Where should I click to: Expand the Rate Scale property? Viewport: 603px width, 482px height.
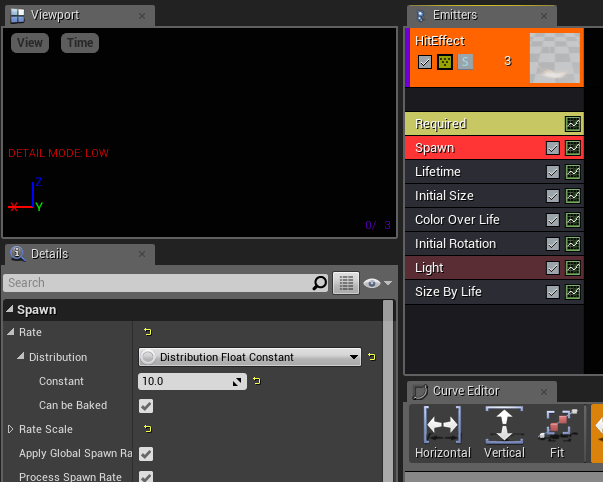[10, 429]
